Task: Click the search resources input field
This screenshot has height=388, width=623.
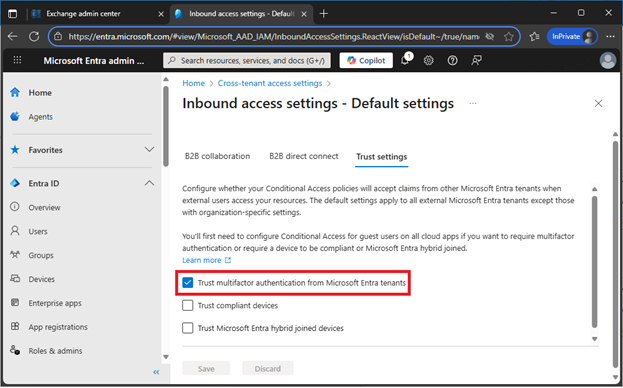Action: click(x=247, y=60)
